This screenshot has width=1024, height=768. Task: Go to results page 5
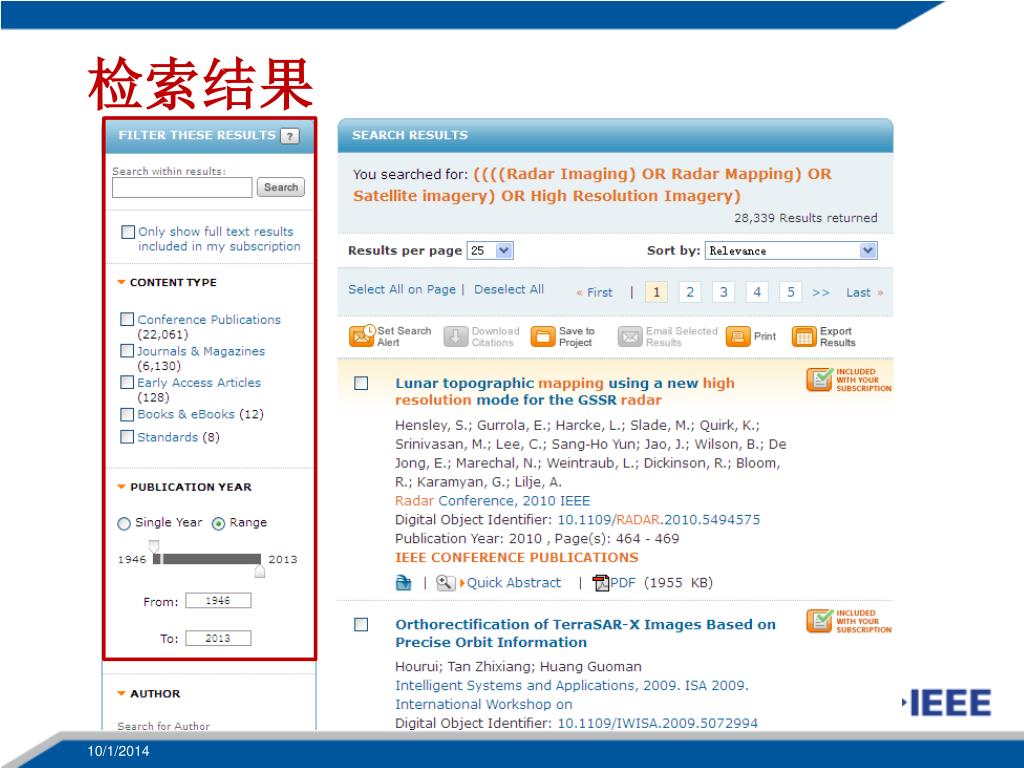(x=791, y=292)
